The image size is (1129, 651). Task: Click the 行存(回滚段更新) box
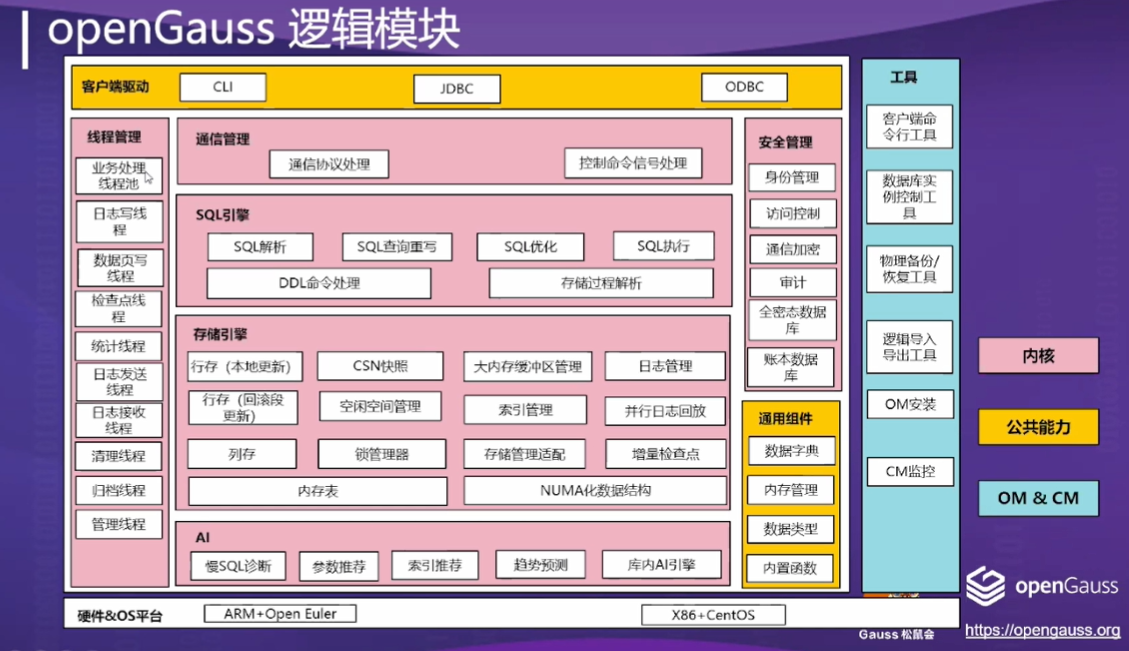243,408
